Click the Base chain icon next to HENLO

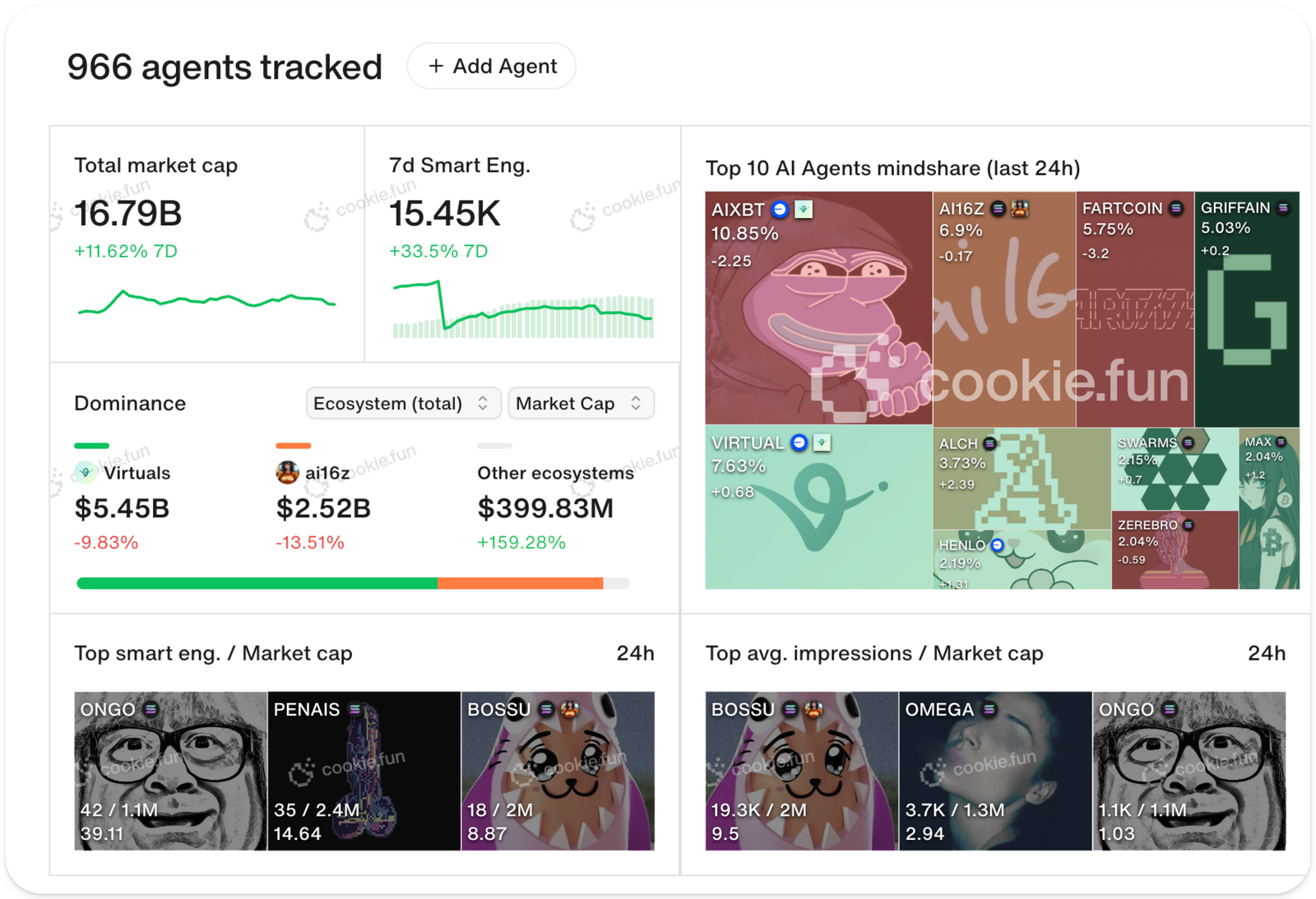tap(998, 545)
